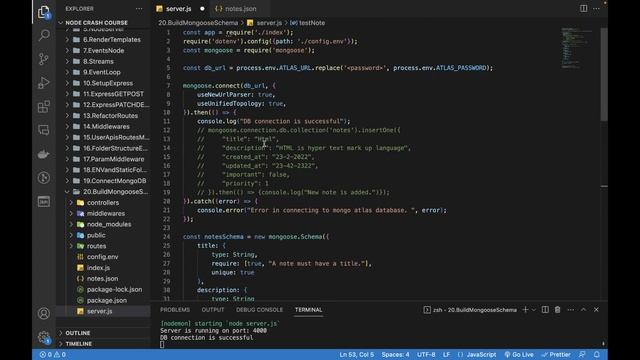640x360 pixels.
Task: Change the LF end of line sequence
Action: coord(447,354)
